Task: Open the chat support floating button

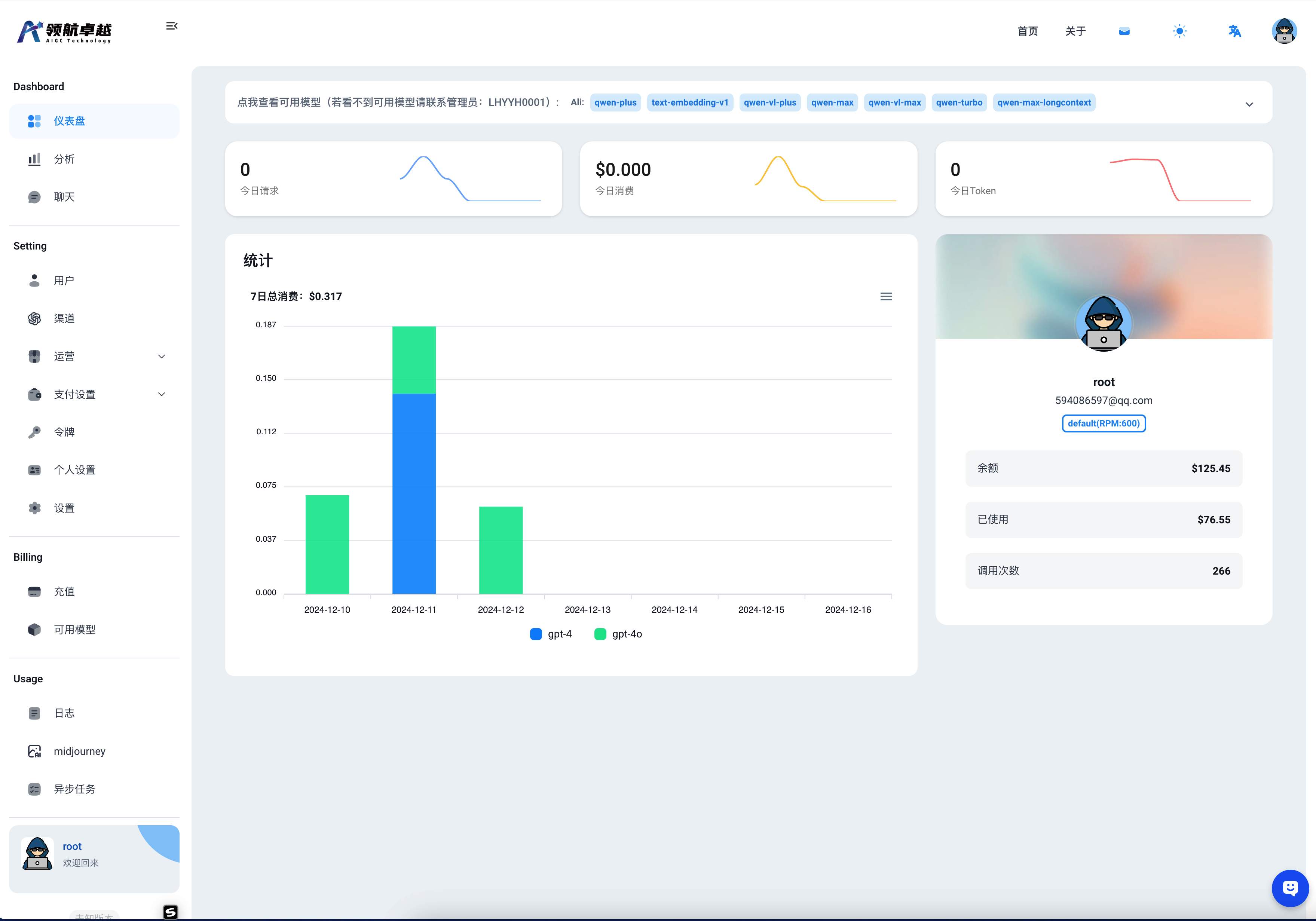Action: click(1290, 888)
